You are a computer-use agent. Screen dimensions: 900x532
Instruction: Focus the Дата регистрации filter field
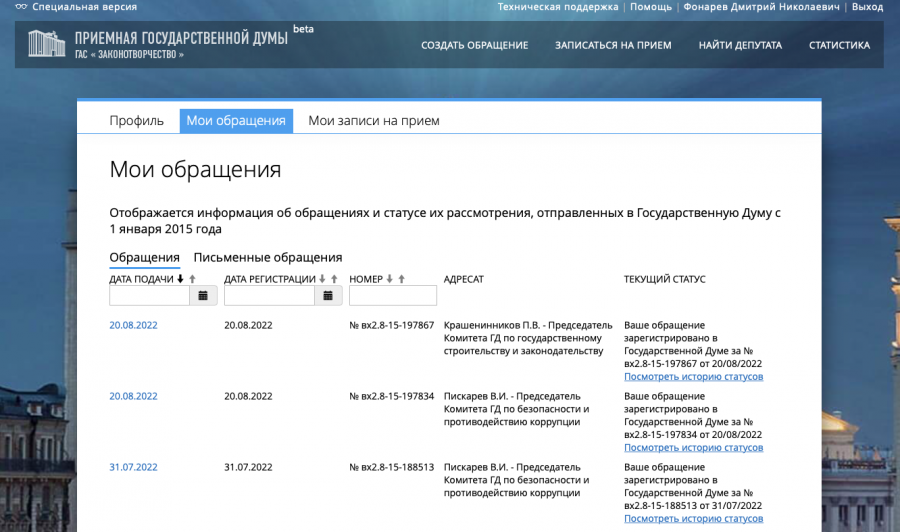(x=269, y=296)
